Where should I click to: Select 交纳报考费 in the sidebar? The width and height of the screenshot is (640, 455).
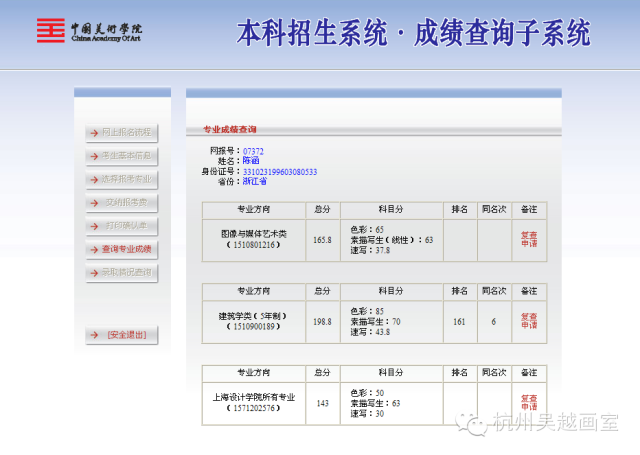(122, 202)
